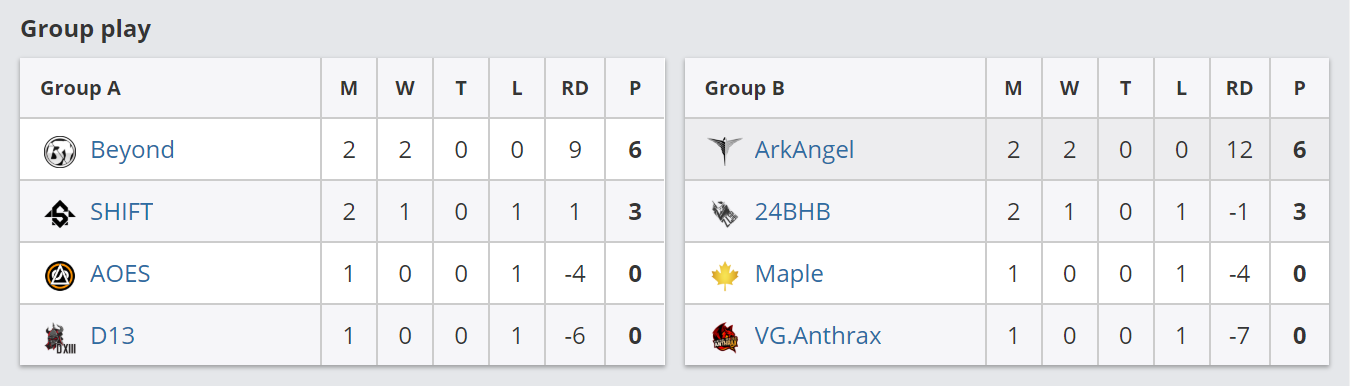
Task: Click the Maple leaf logo icon
Action: pyautogui.click(x=724, y=275)
